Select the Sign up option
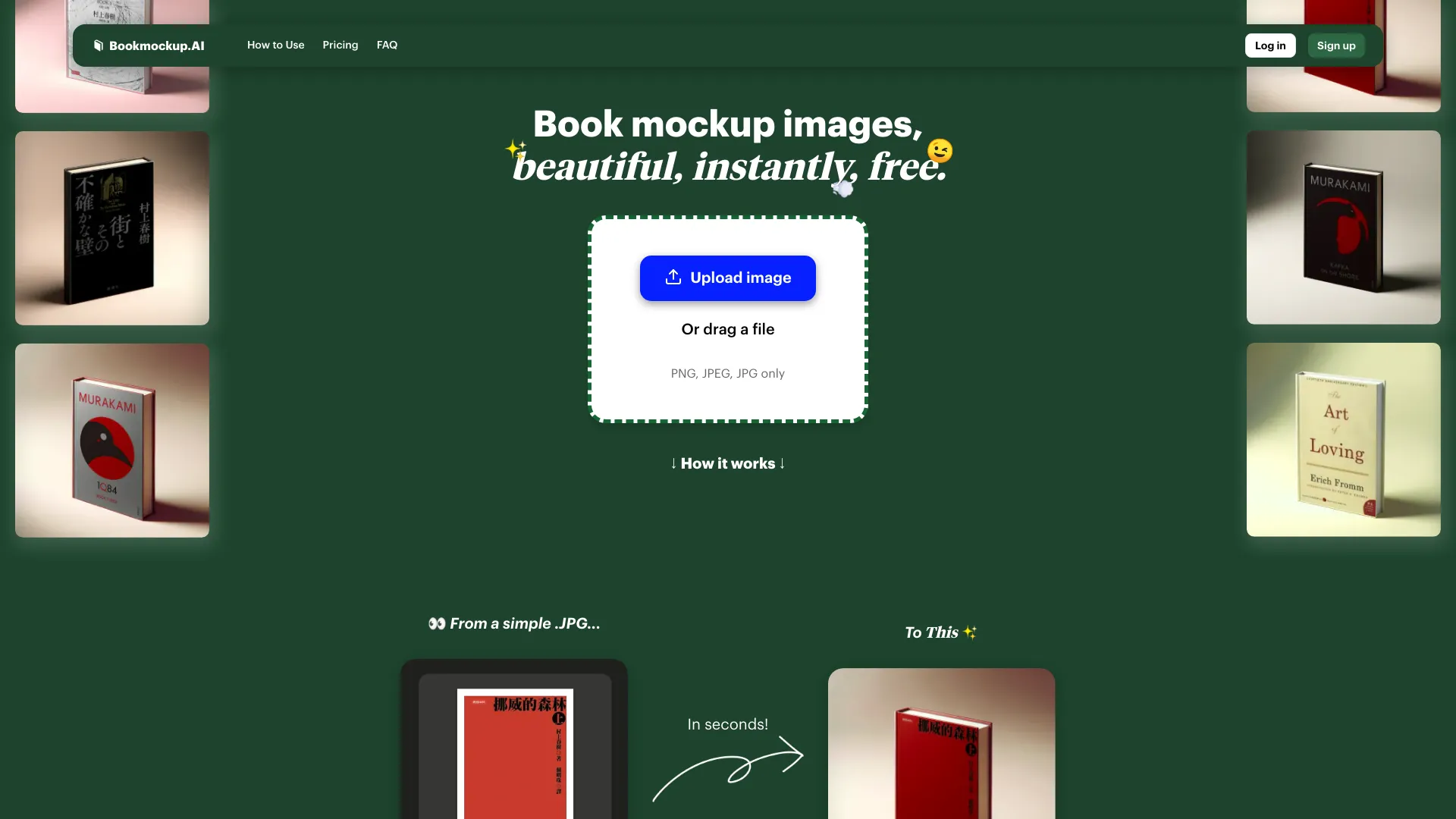This screenshot has width=1456, height=819. click(x=1336, y=45)
